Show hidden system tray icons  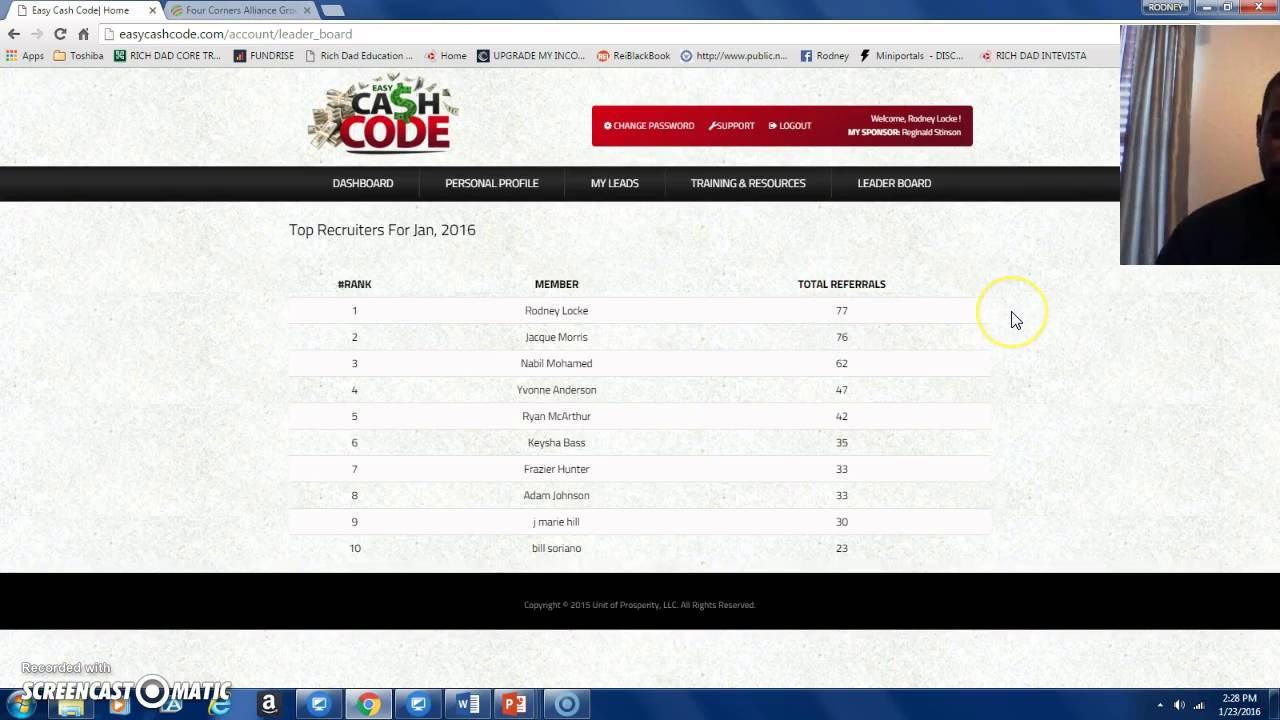click(1160, 705)
